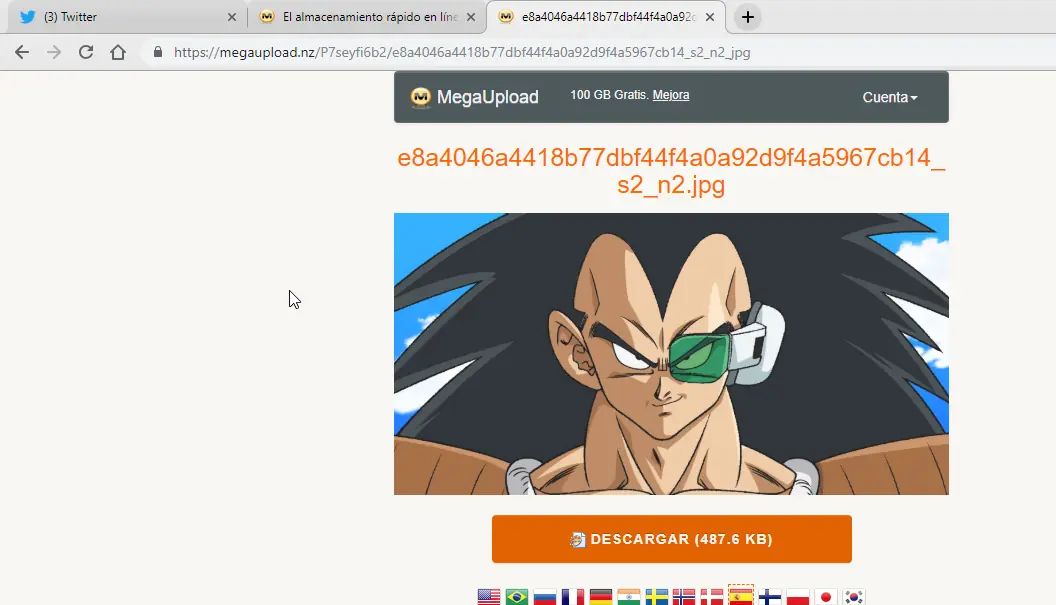Select the France flag language
Image resolution: width=1056 pixels, height=605 pixels.
click(x=573, y=597)
